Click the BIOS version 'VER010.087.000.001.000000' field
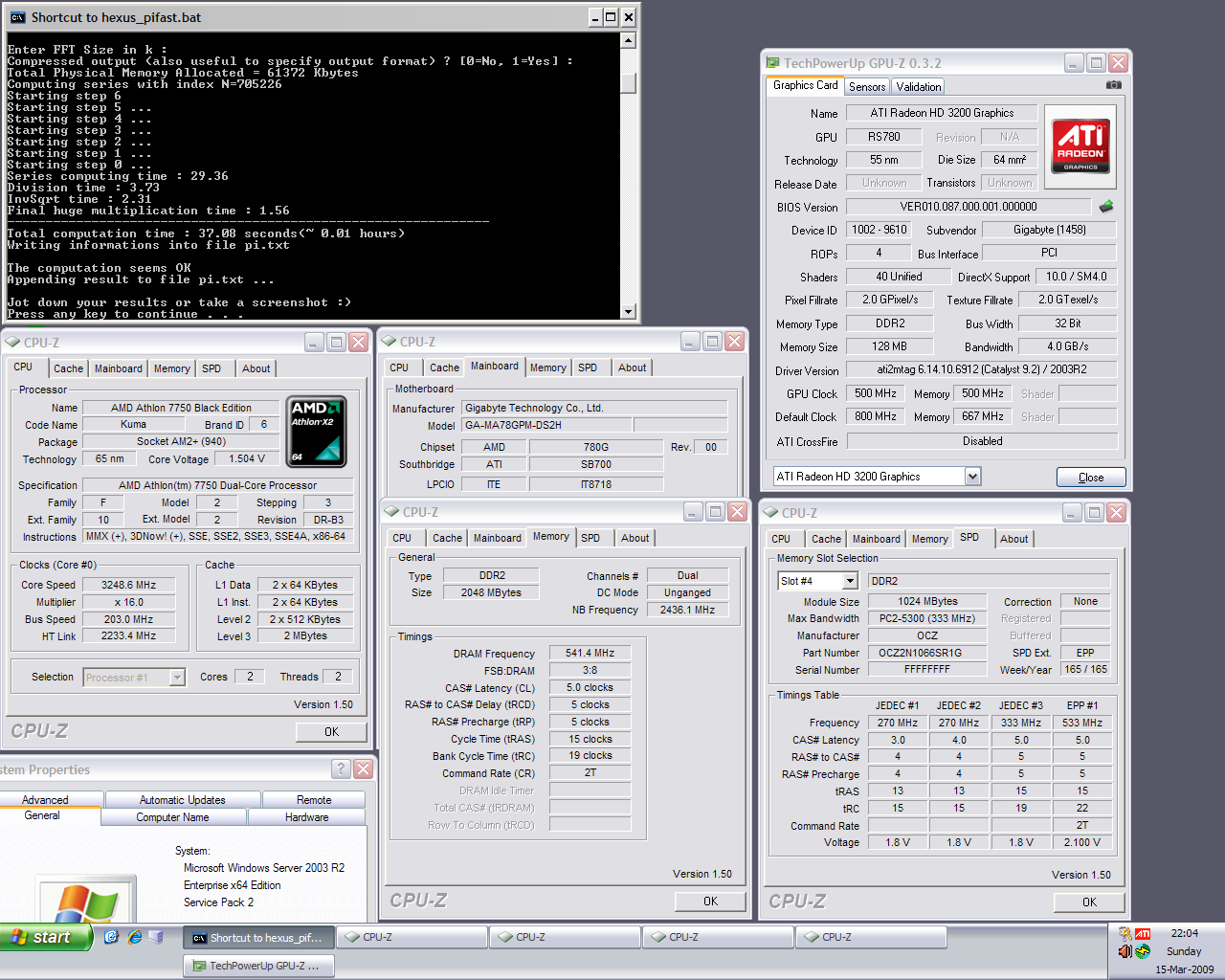This screenshot has height=980, width=1225. 969,207
